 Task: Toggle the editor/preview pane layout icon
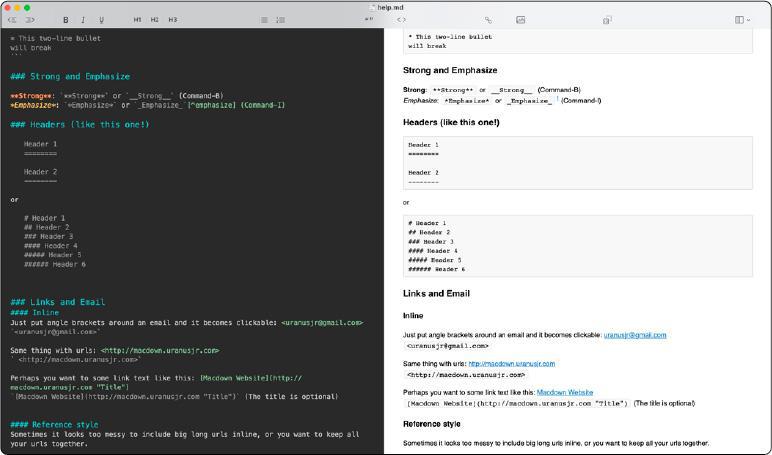[x=739, y=20]
